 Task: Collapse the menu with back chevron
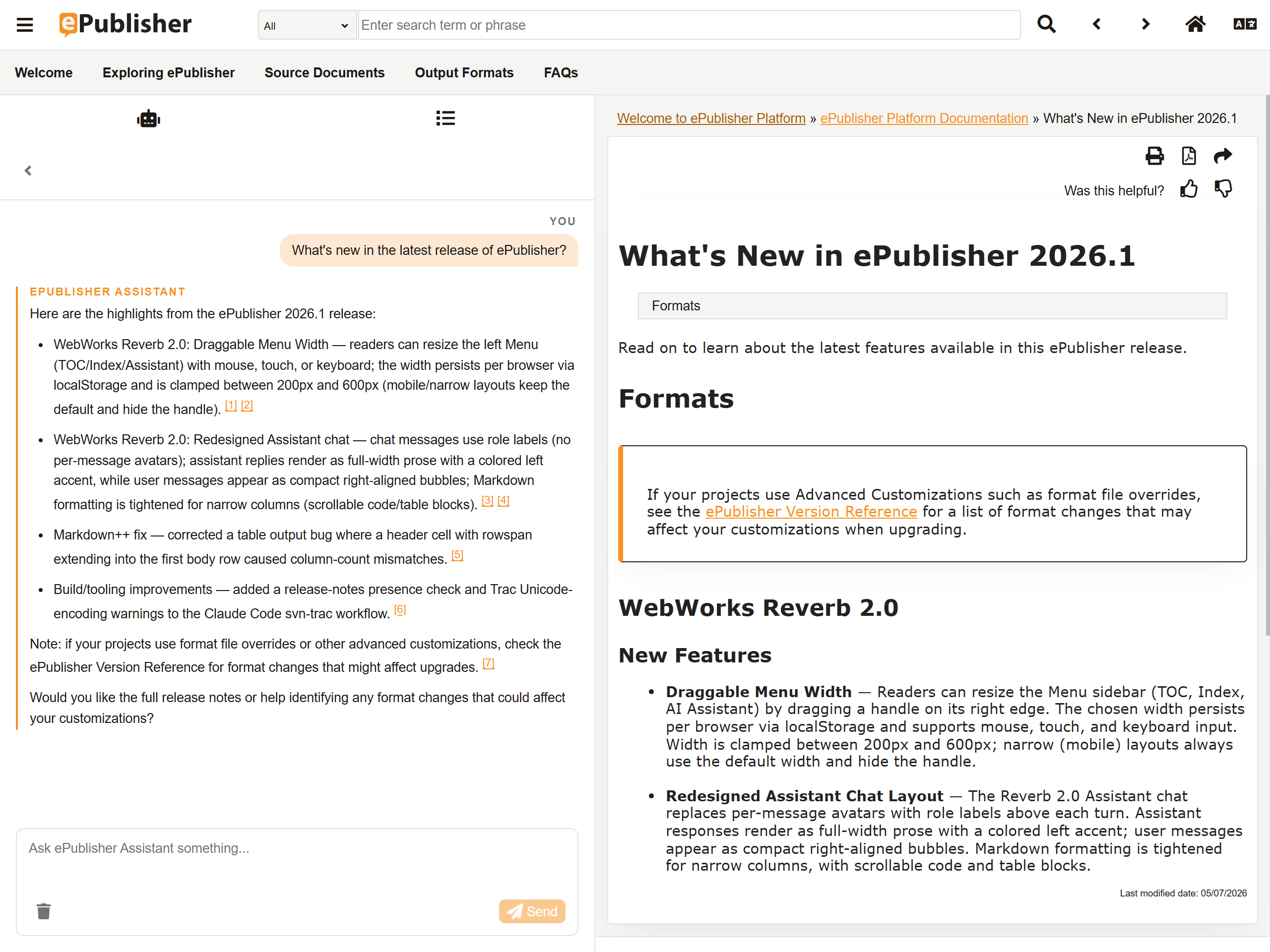click(x=28, y=171)
